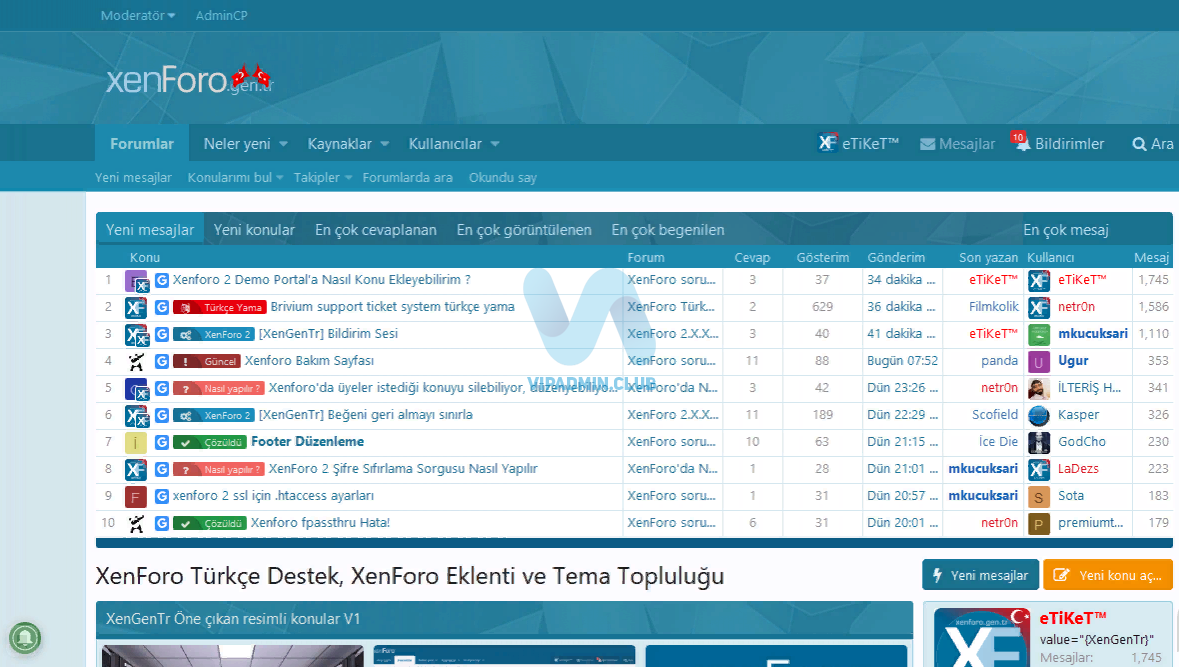Viewport: 1179px width, 667px height.
Task: Click last poster panda
Action: (x=999, y=361)
